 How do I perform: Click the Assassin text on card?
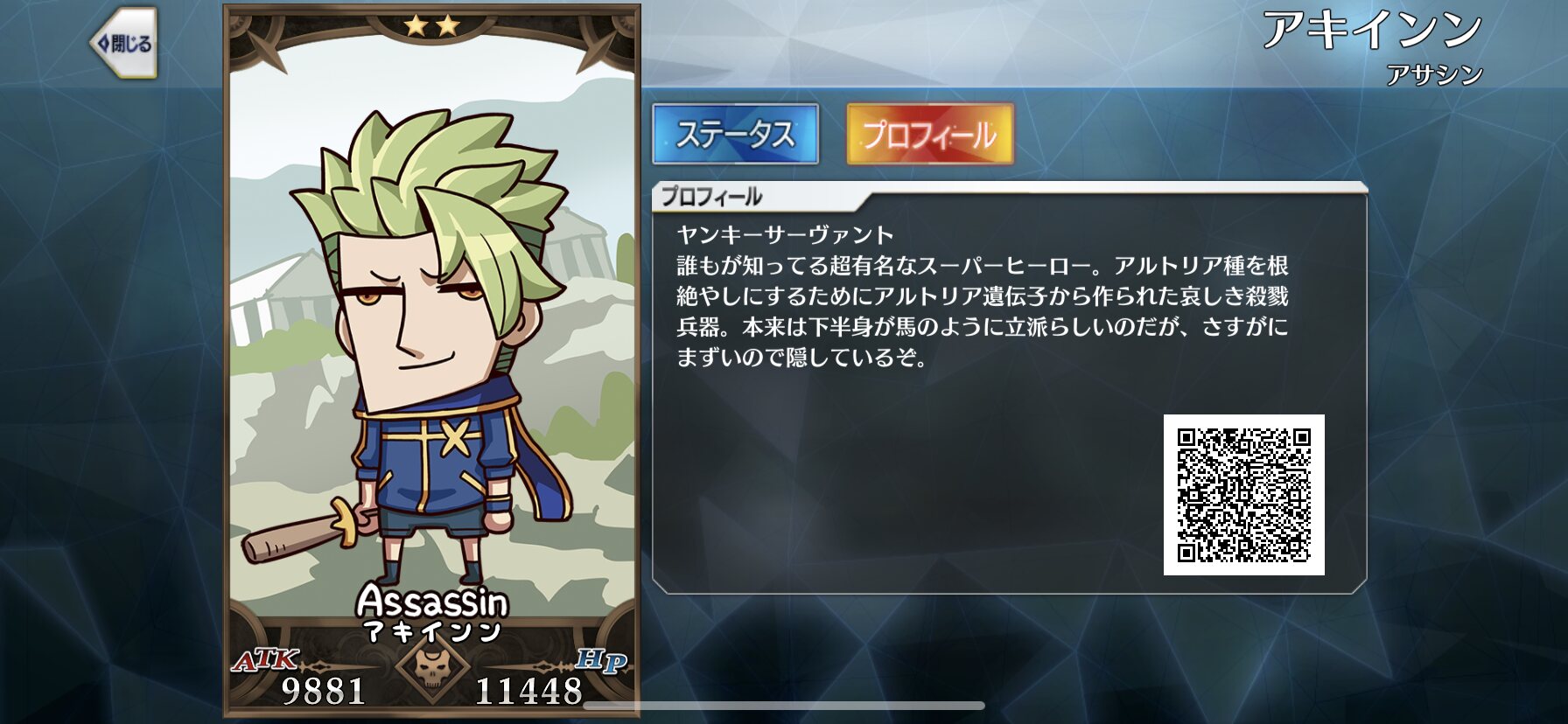[432, 601]
